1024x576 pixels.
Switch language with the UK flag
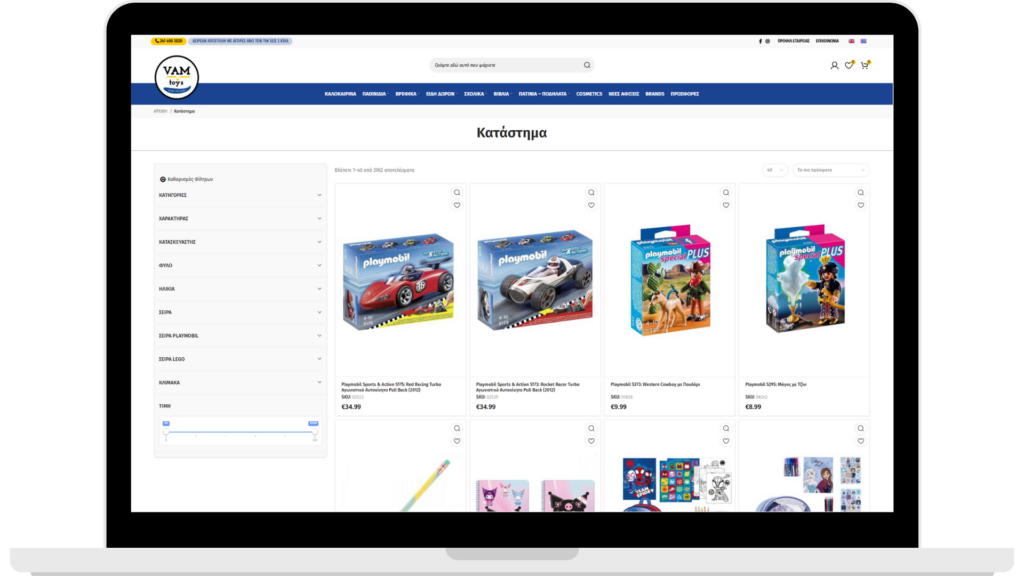(852, 41)
